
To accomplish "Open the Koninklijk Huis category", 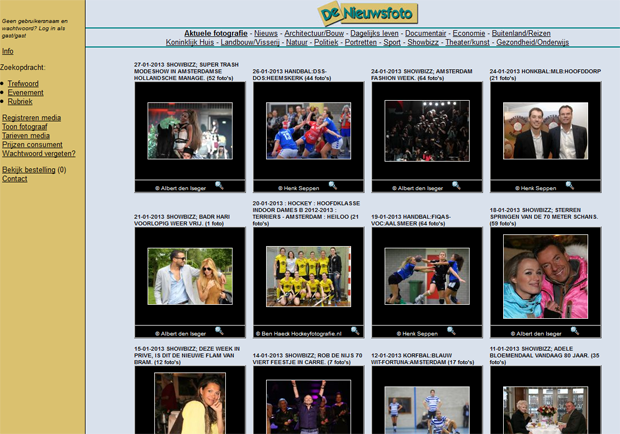I will tap(190, 42).
